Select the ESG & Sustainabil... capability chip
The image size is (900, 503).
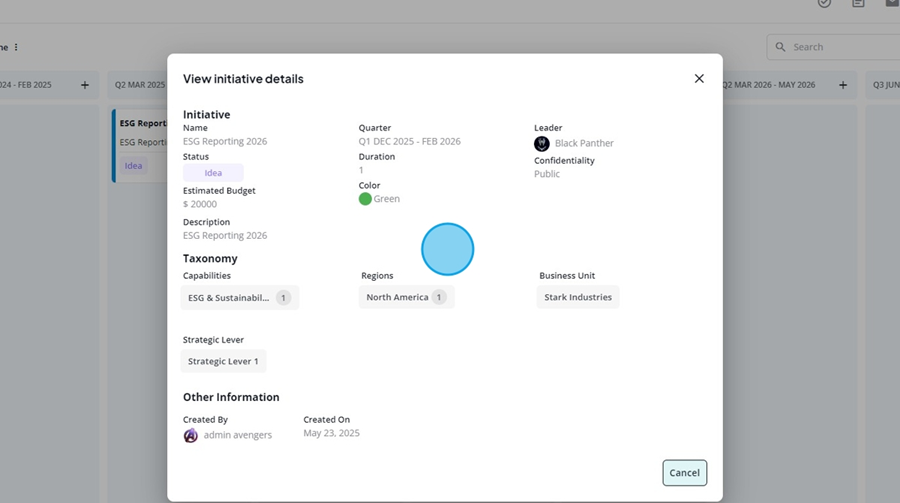click(239, 297)
